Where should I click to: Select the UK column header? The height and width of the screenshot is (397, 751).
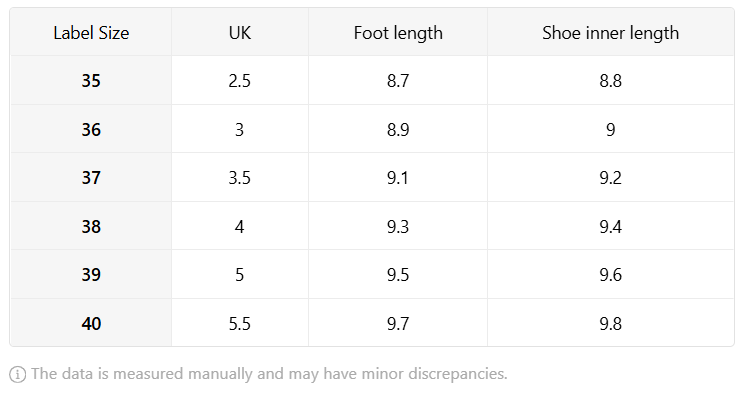click(240, 33)
